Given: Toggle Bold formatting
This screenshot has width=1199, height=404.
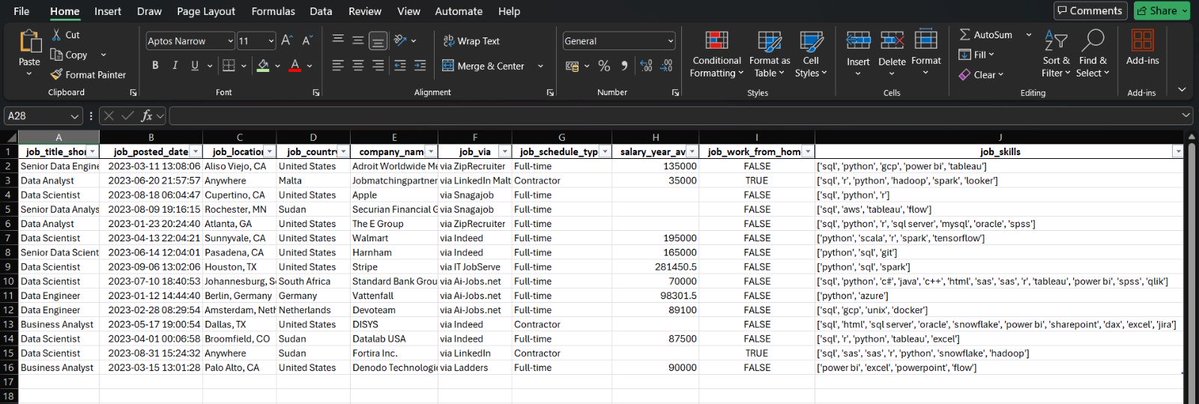Looking at the screenshot, I should click(155, 66).
